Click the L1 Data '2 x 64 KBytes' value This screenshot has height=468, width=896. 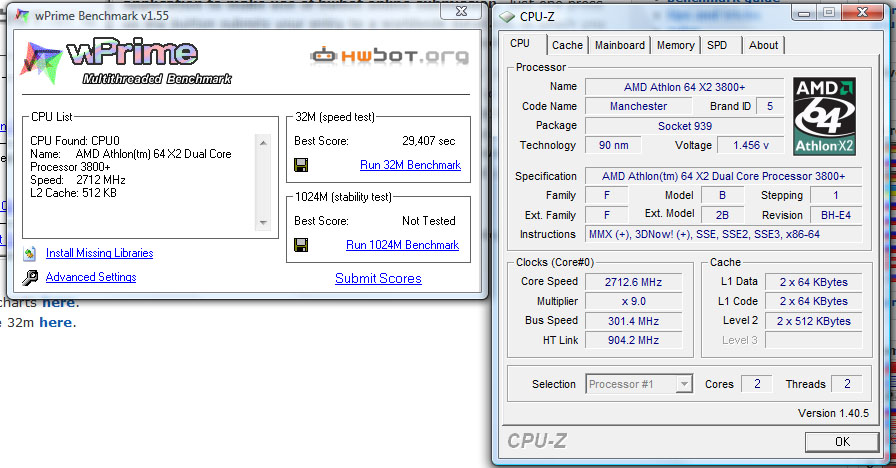pyautogui.click(x=814, y=282)
